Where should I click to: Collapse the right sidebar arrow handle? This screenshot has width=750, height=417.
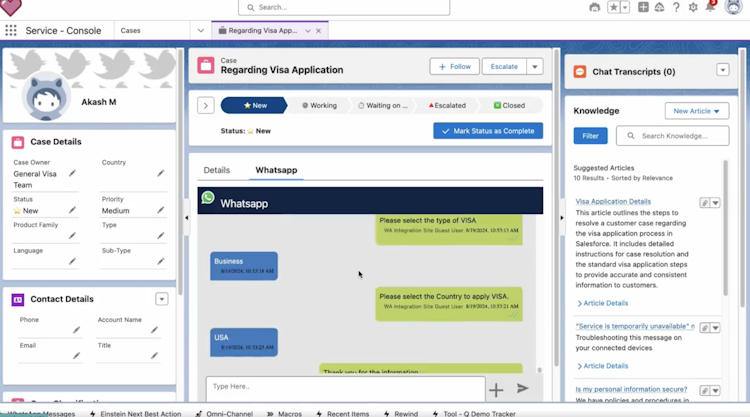(562, 218)
